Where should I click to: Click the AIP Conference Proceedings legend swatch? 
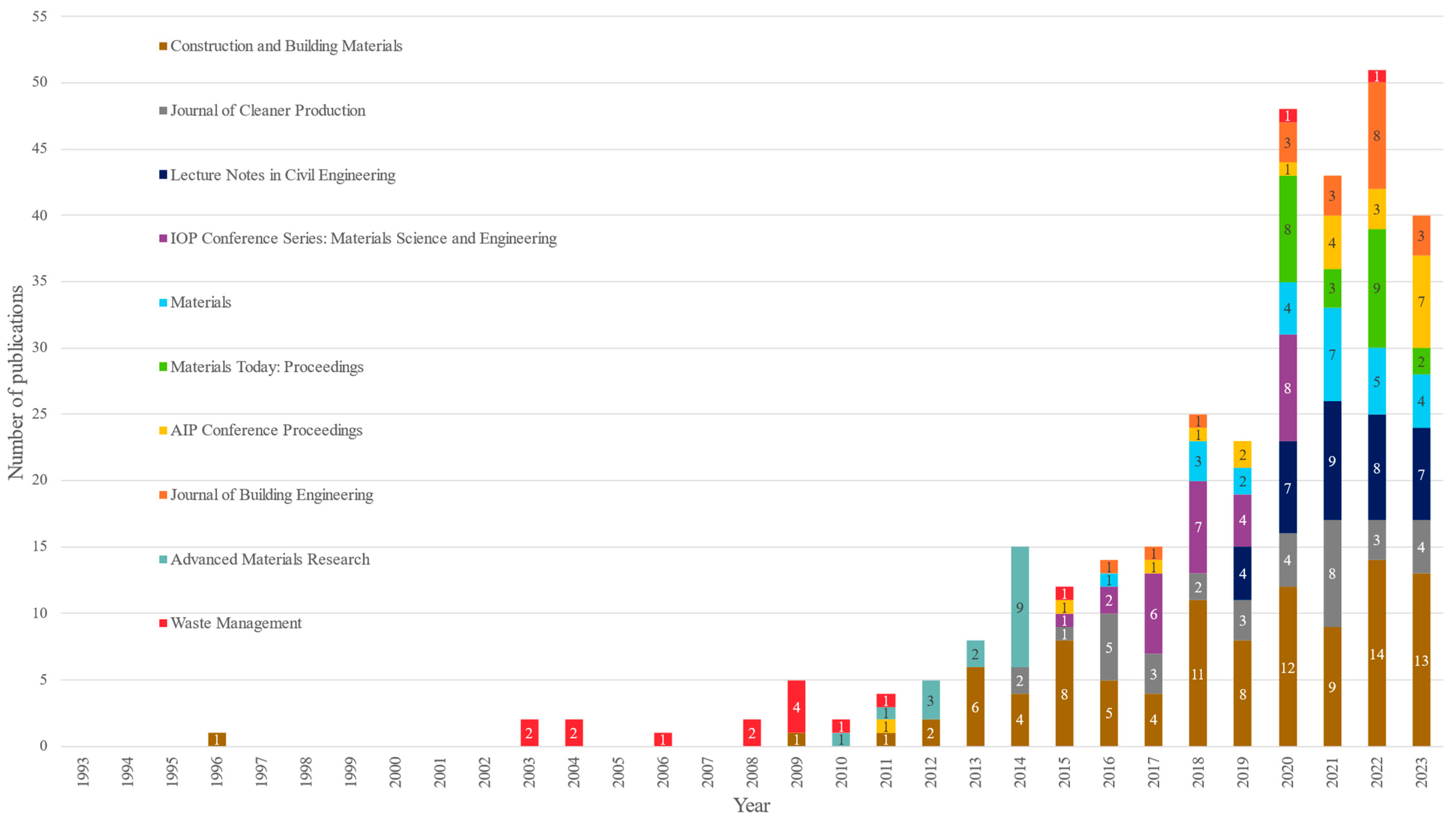coord(163,430)
